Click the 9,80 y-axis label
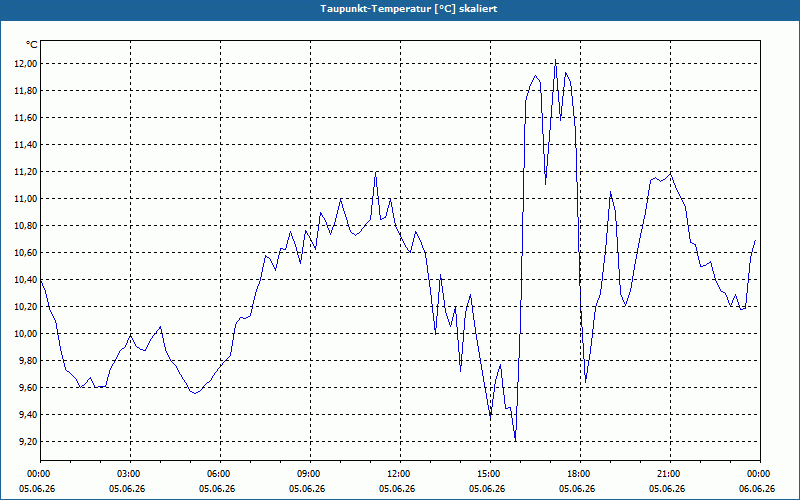 pyautogui.click(x=28, y=361)
